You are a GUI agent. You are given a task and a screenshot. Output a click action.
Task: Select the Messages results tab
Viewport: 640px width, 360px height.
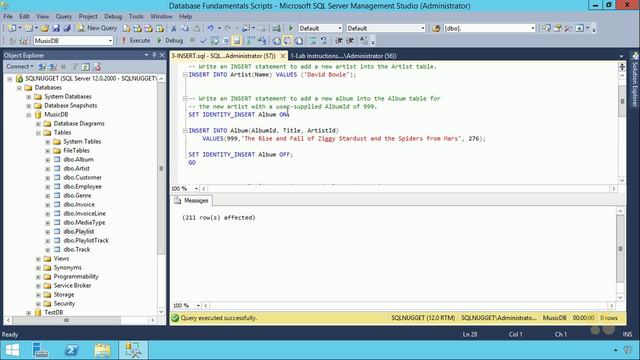(191, 200)
